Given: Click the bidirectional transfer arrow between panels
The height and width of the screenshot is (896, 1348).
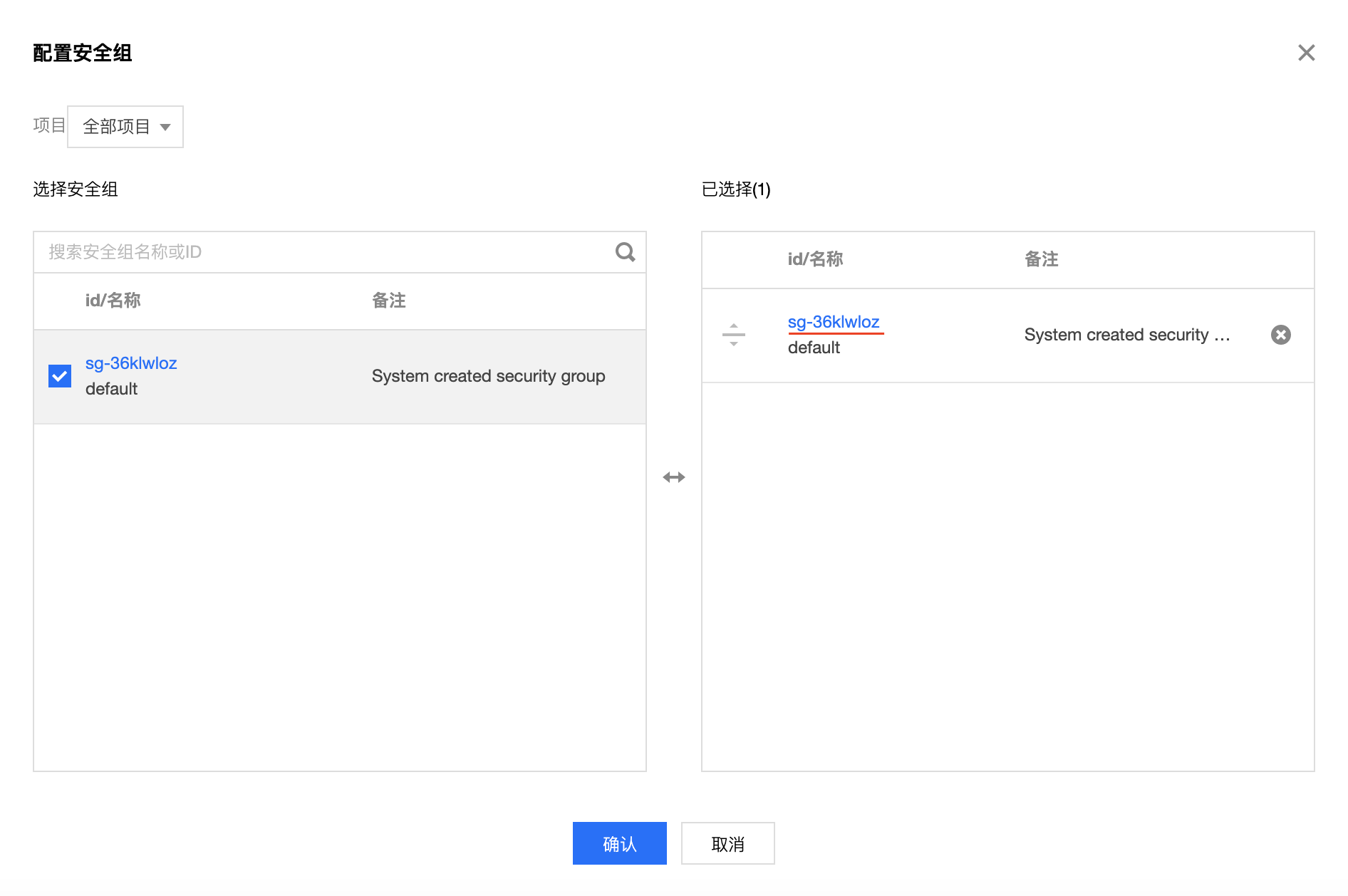Looking at the screenshot, I should pyautogui.click(x=673, y=477).
